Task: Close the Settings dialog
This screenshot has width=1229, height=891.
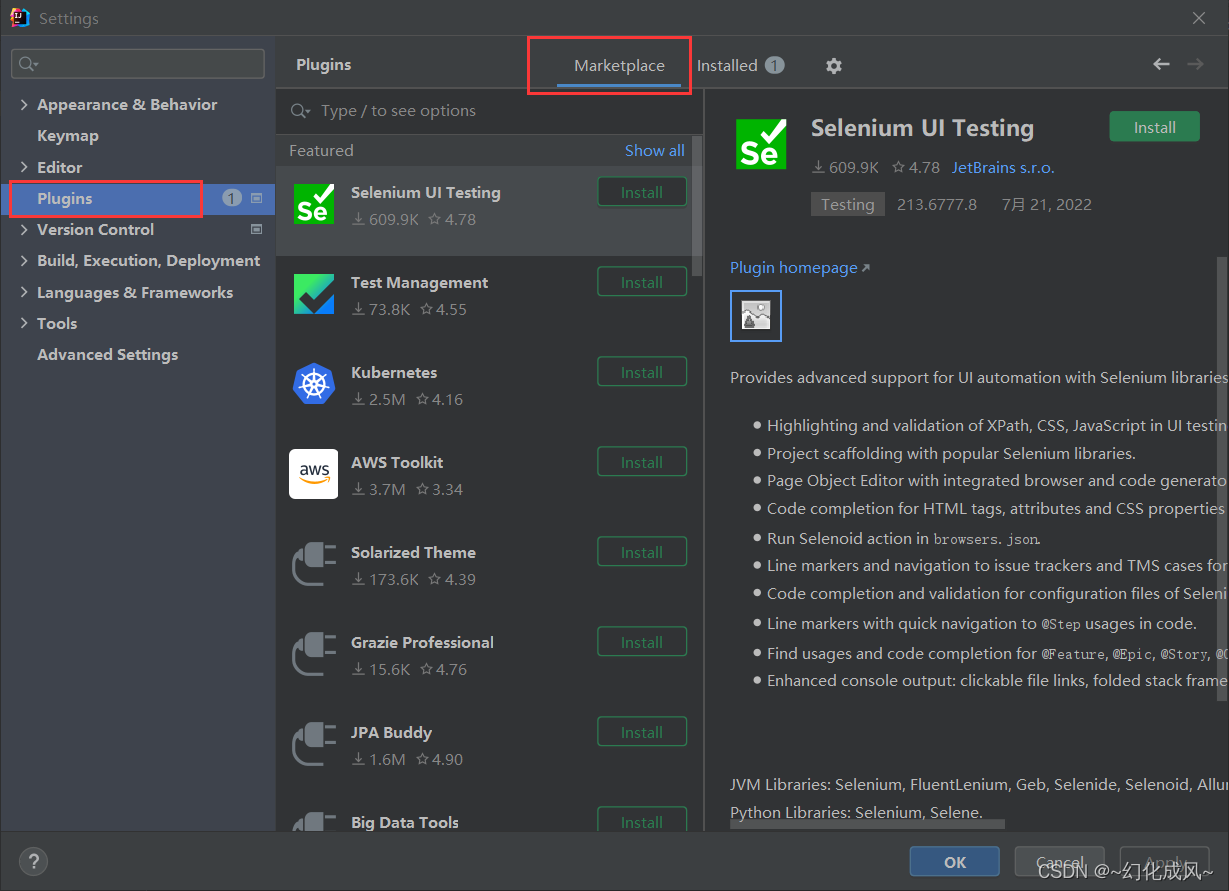Action: [x=1199, y=18]
